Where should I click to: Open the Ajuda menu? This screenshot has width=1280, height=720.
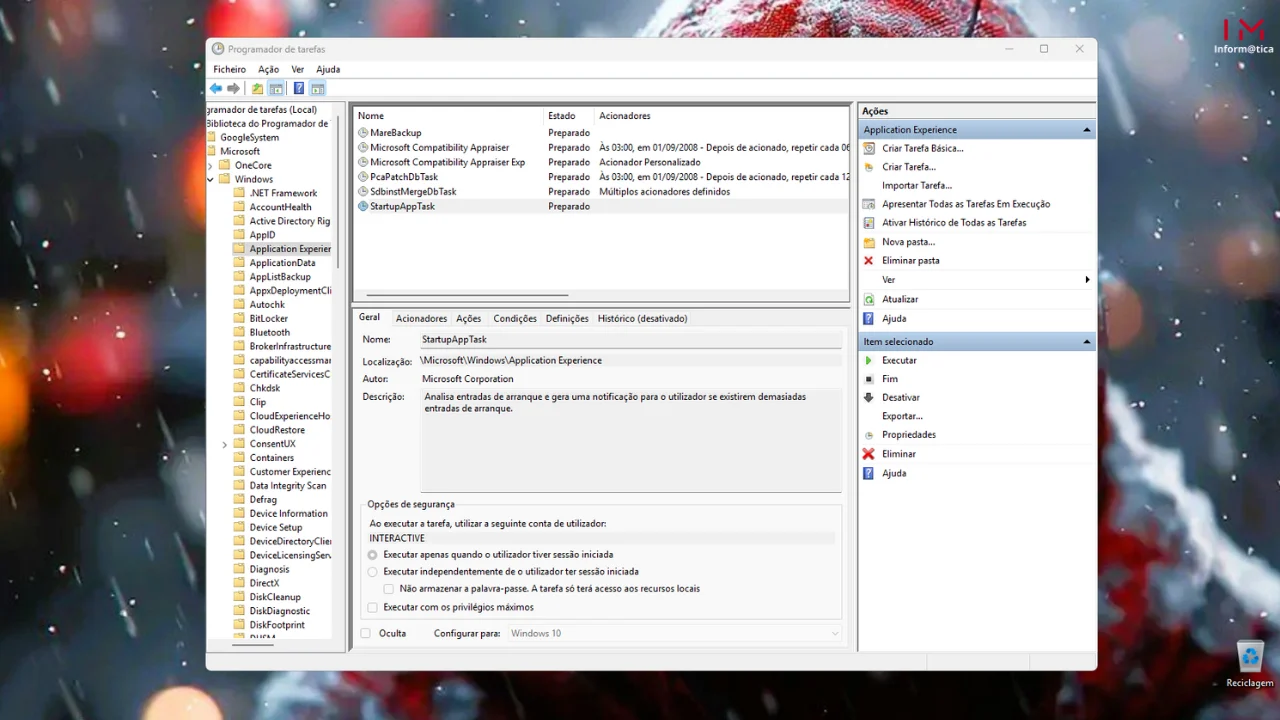(328, 69)
